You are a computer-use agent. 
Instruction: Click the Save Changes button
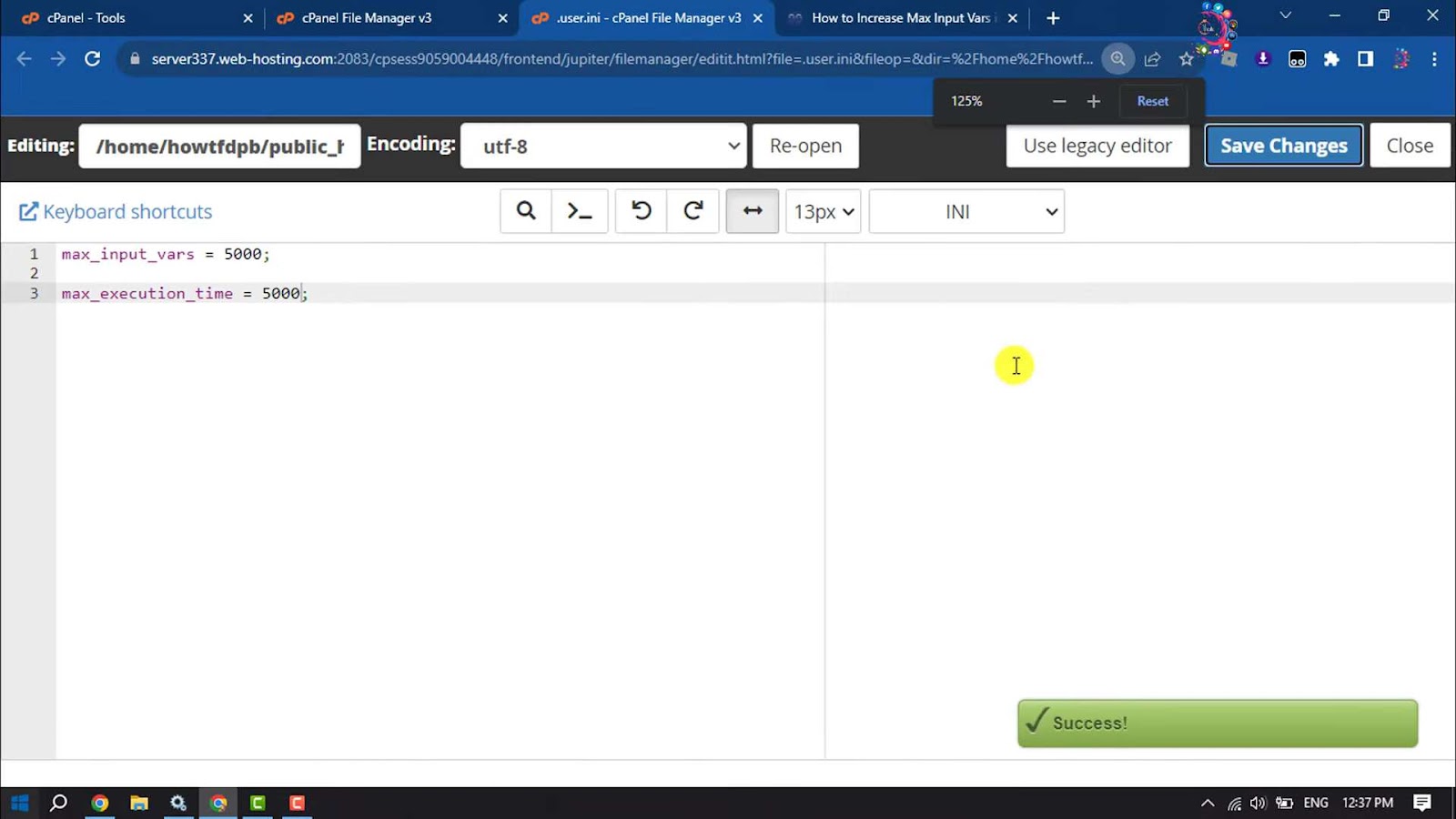coord(1283,146)
